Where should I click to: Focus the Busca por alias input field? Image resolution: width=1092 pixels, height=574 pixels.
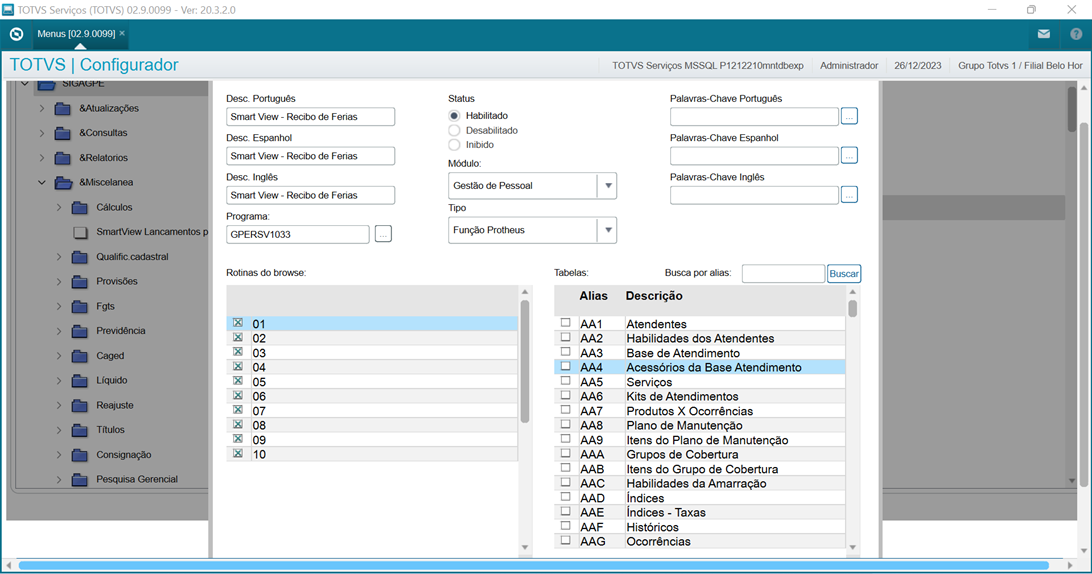click(783, 274)
